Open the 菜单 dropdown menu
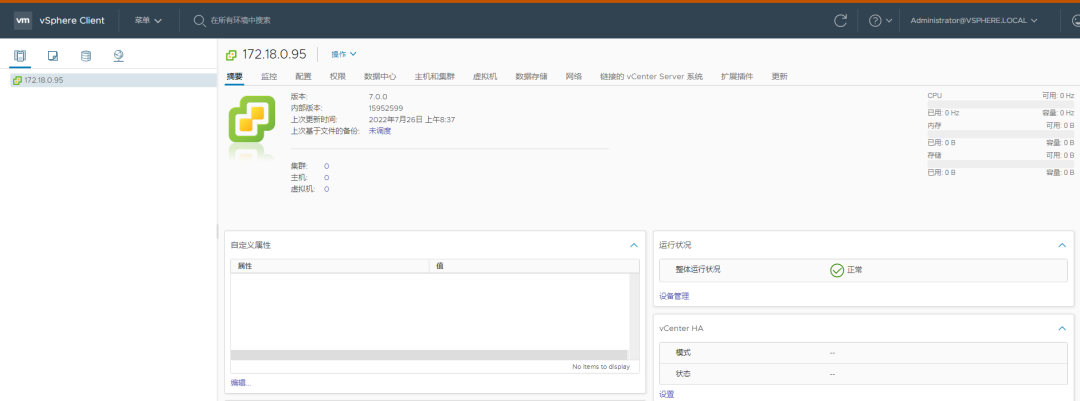This screenshot has width=1080, height=401. 148,21
